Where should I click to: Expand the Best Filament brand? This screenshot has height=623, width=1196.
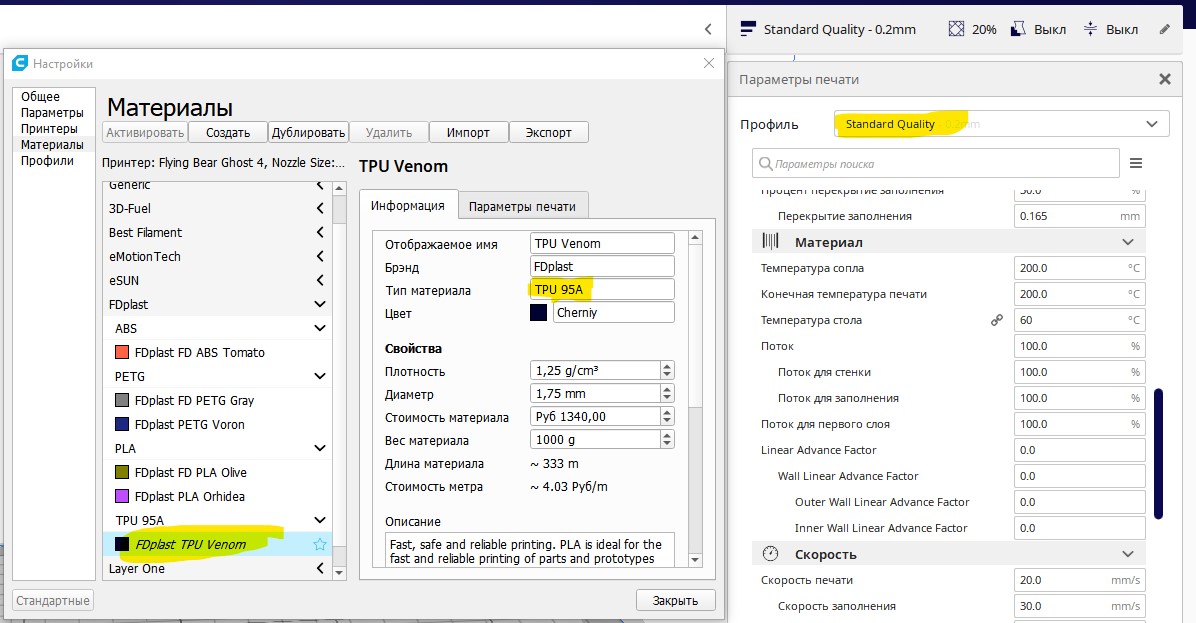point(320,233)
